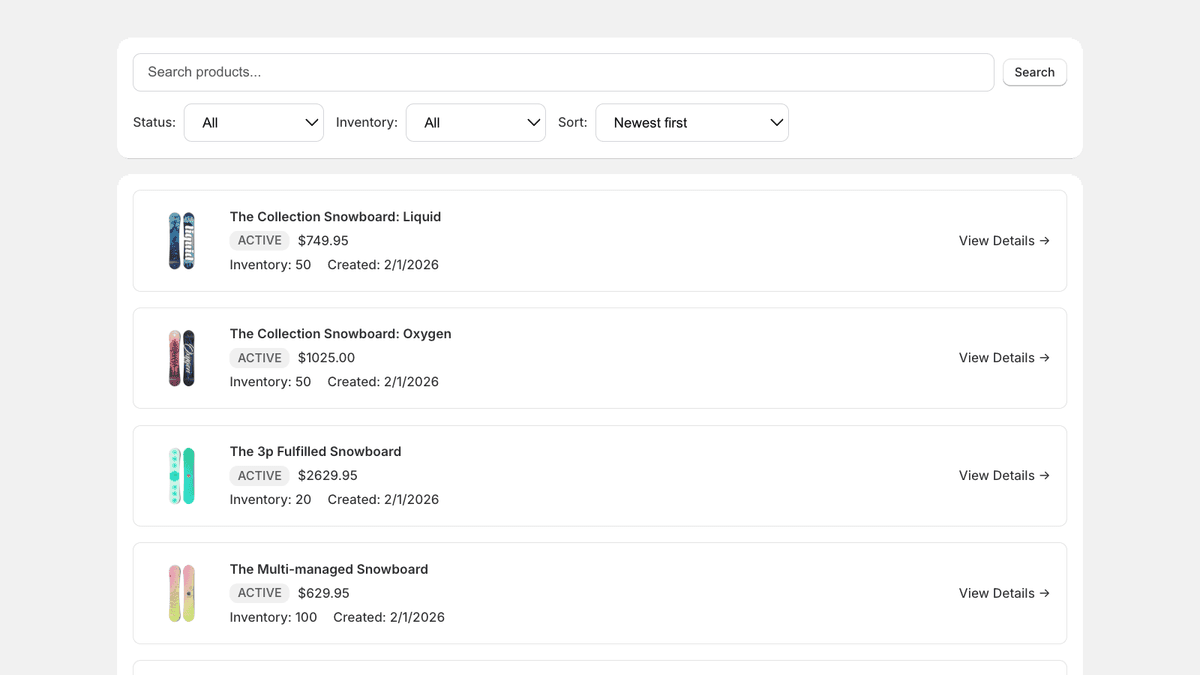The image size is (1200, 675).
Task: Open the Status dropdown
Action: pos(253,122)
